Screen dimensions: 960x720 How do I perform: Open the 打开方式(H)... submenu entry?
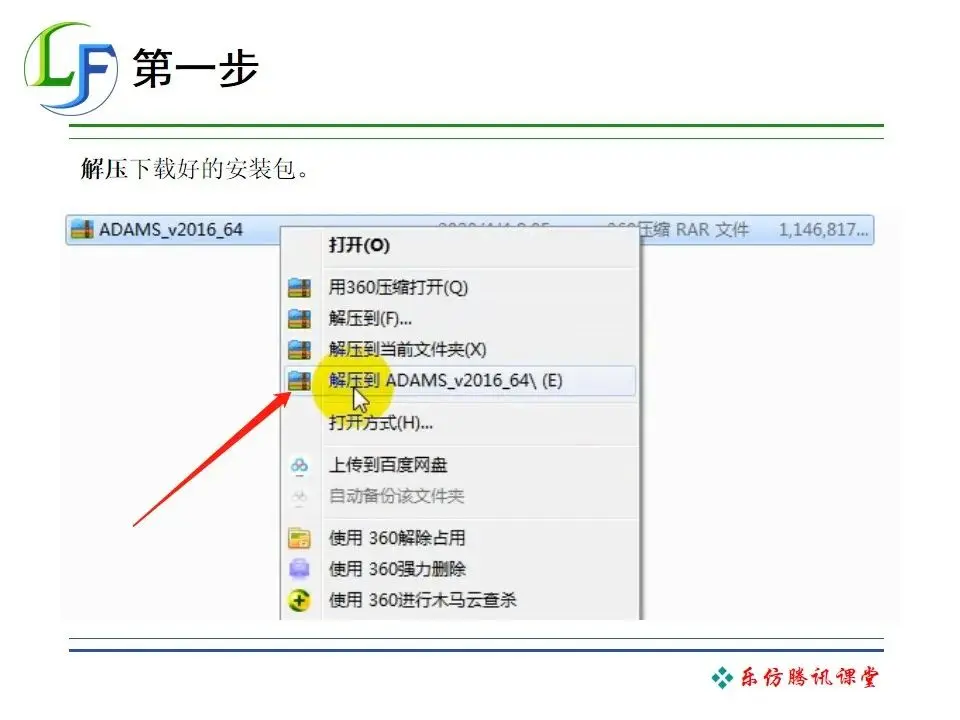click(381, 422)
